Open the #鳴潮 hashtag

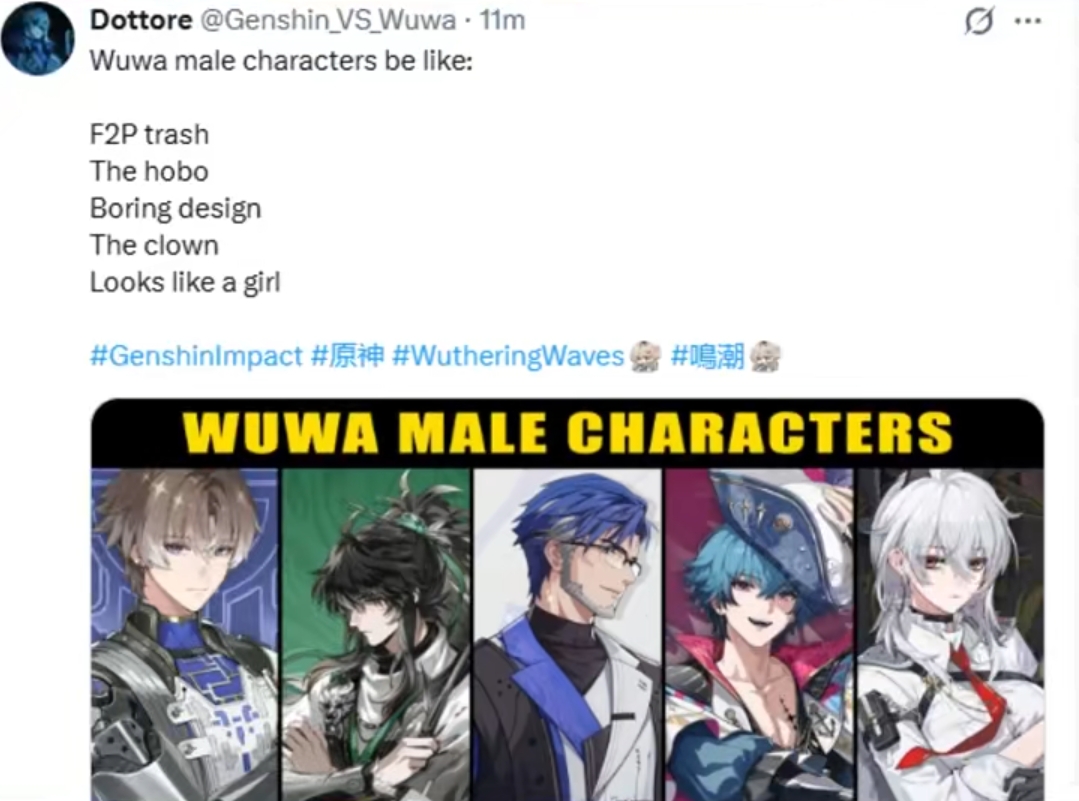[x=707, y=356]
